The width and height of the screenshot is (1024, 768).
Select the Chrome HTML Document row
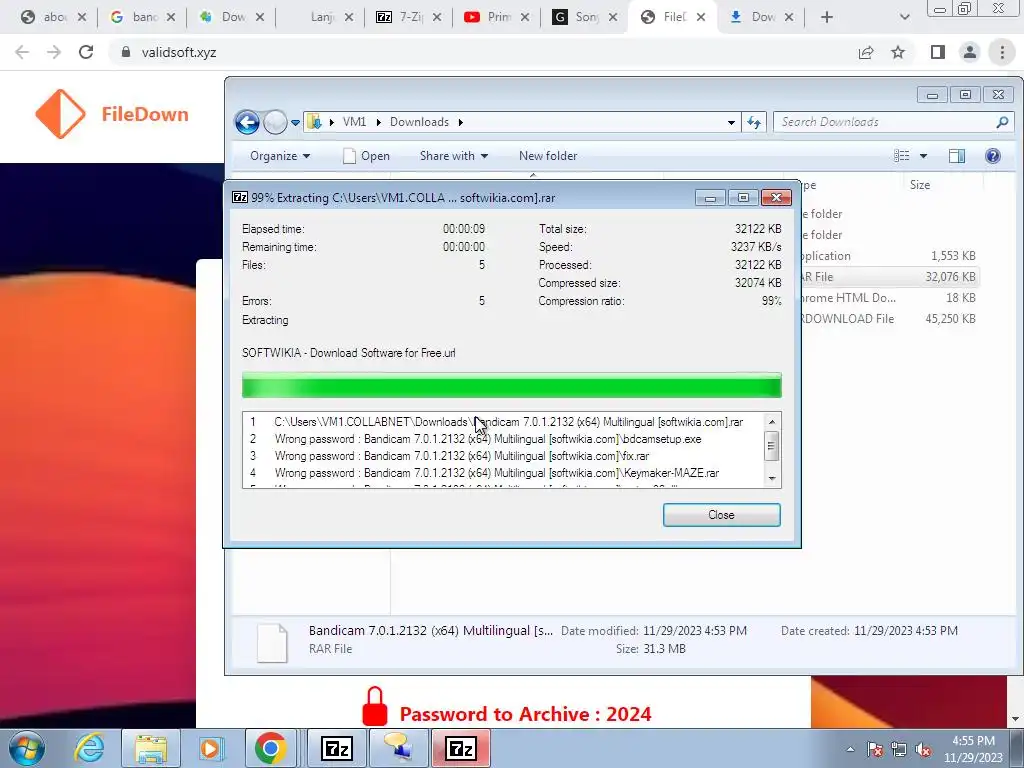pos(889,298)
